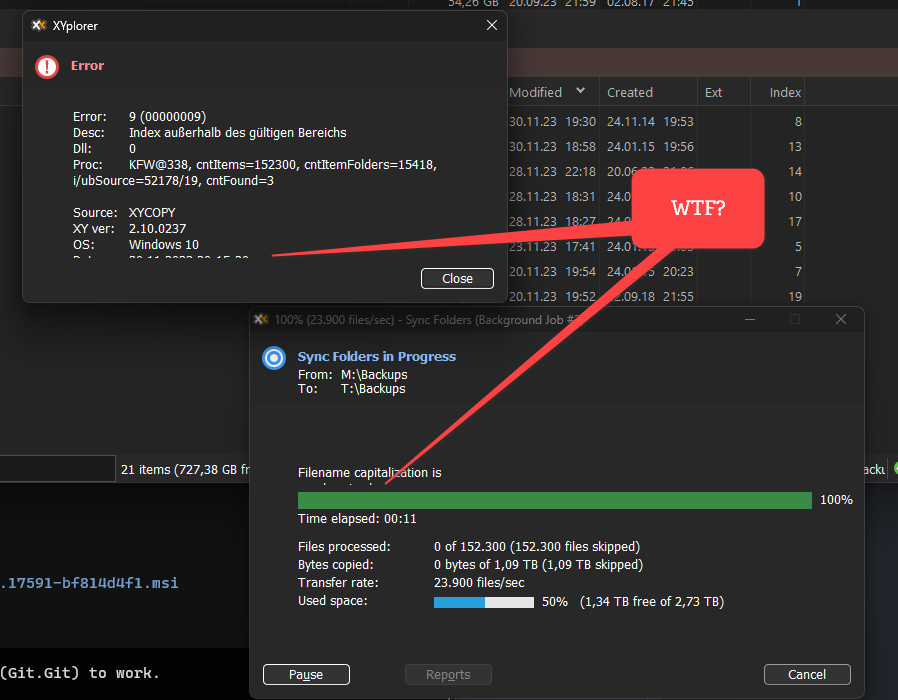
Task: Click the XYplorer icon in the Sync Folders title bar
Action: [261, 319]
